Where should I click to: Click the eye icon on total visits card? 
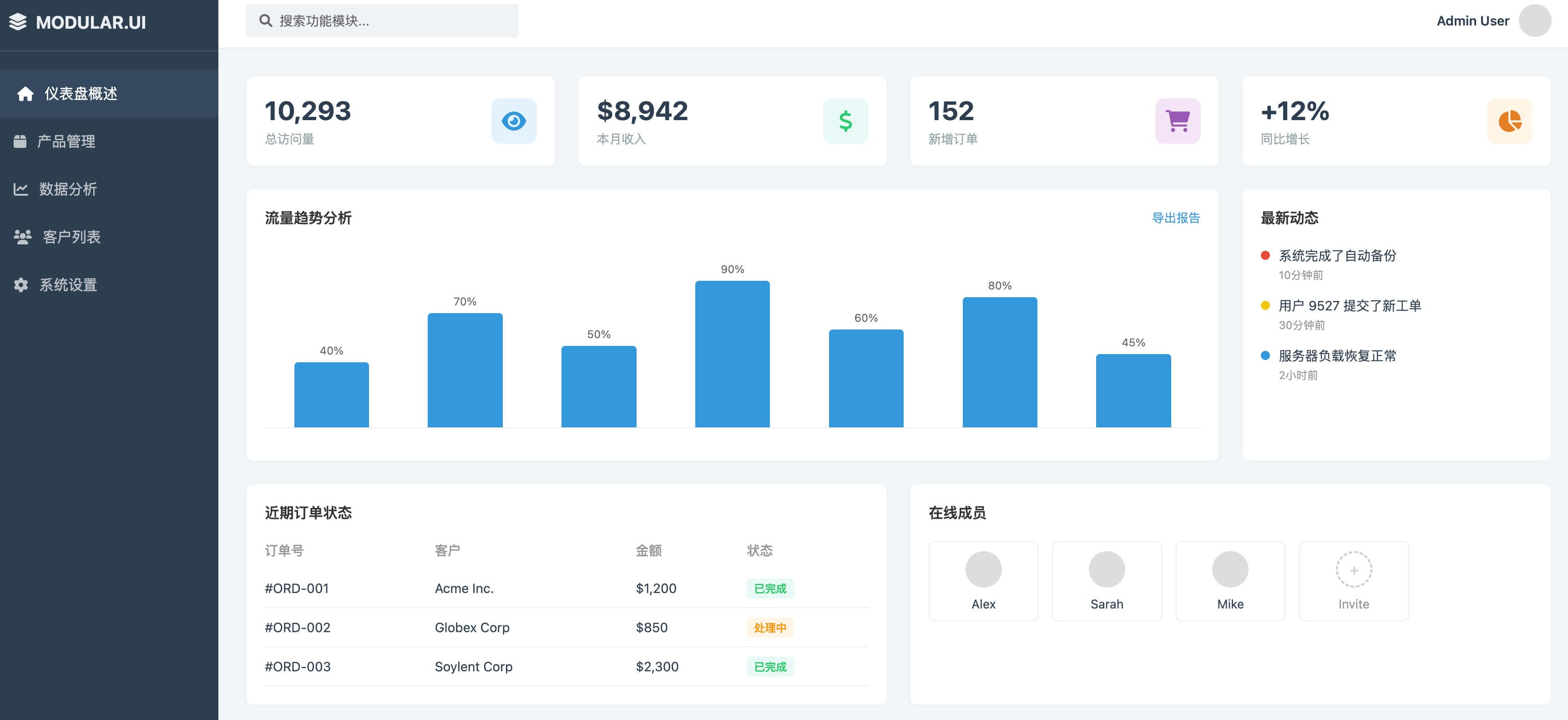point(514,121)
